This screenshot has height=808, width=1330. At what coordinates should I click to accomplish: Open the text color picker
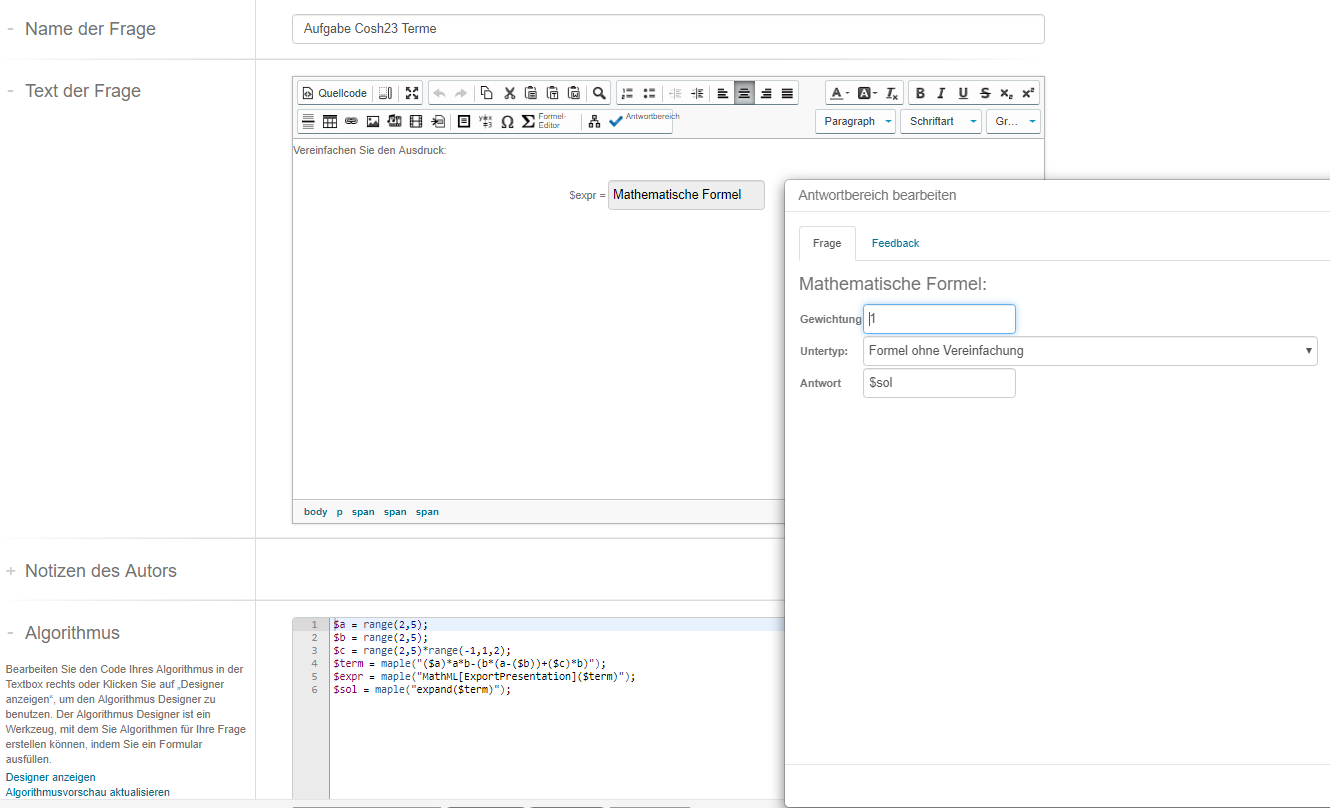(839, 93)
